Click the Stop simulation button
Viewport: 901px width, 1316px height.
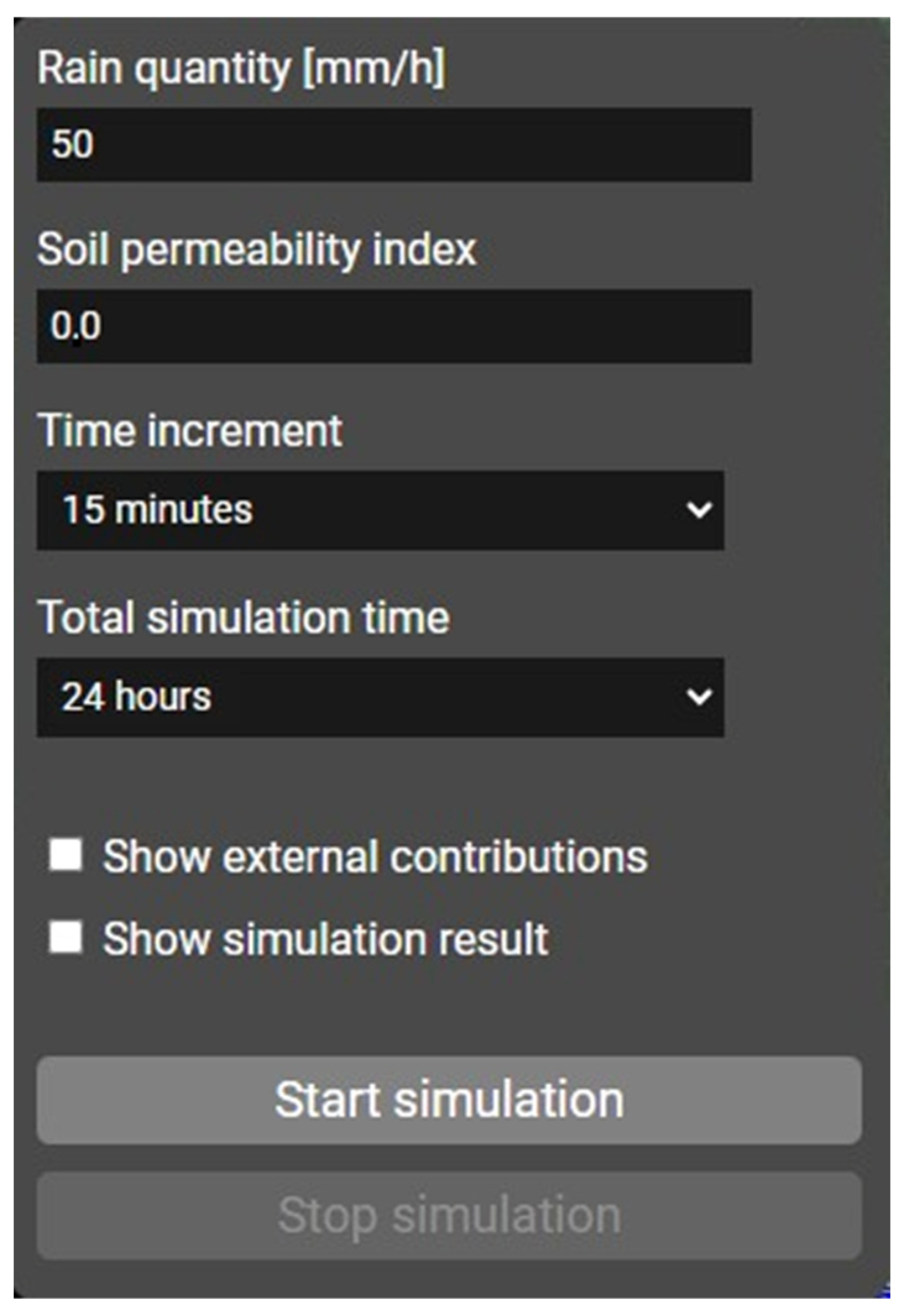tap(449, 1215)
